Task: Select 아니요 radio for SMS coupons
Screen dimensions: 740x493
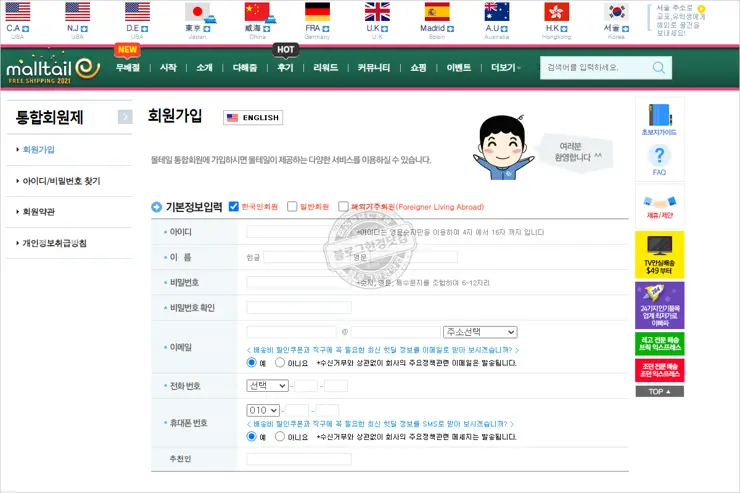Action: coord(280,436)
